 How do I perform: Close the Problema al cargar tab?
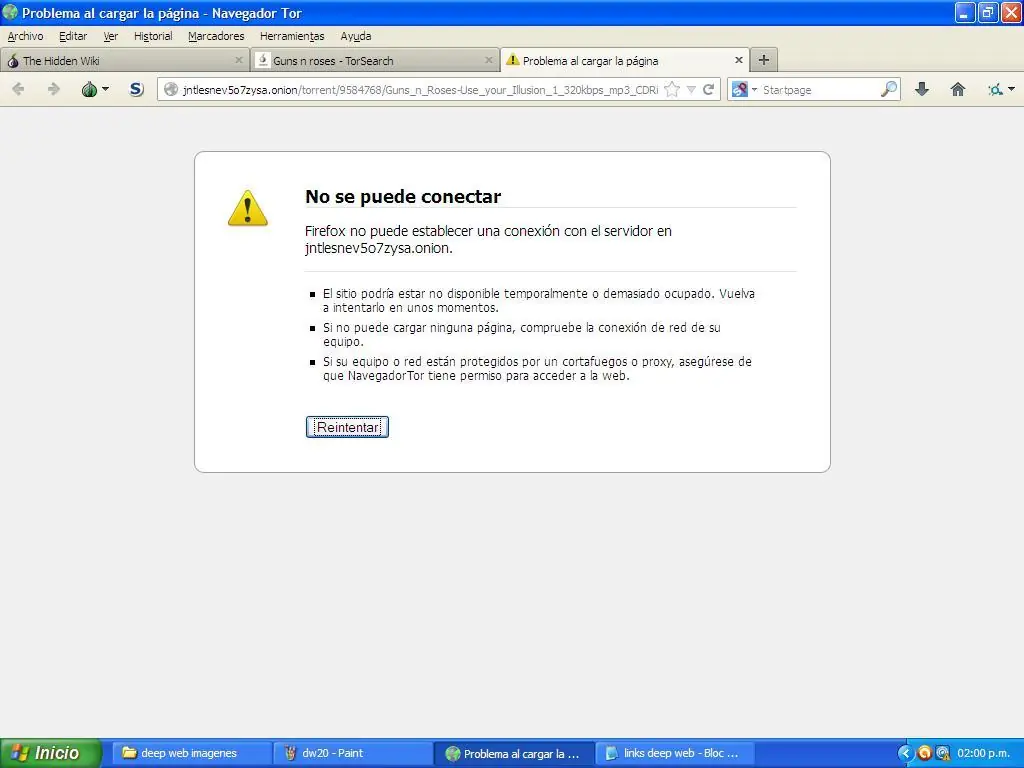(739, 60)
